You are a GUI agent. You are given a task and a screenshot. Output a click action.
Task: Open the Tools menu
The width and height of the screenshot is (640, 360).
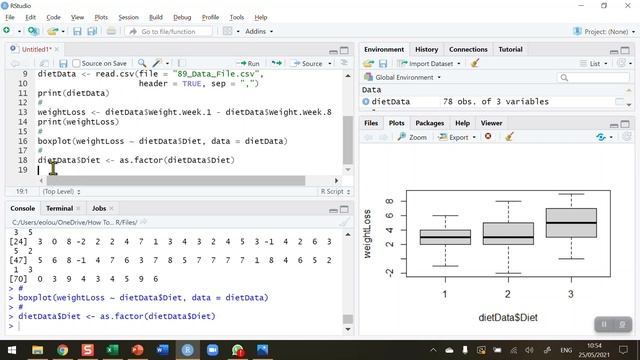236,17
